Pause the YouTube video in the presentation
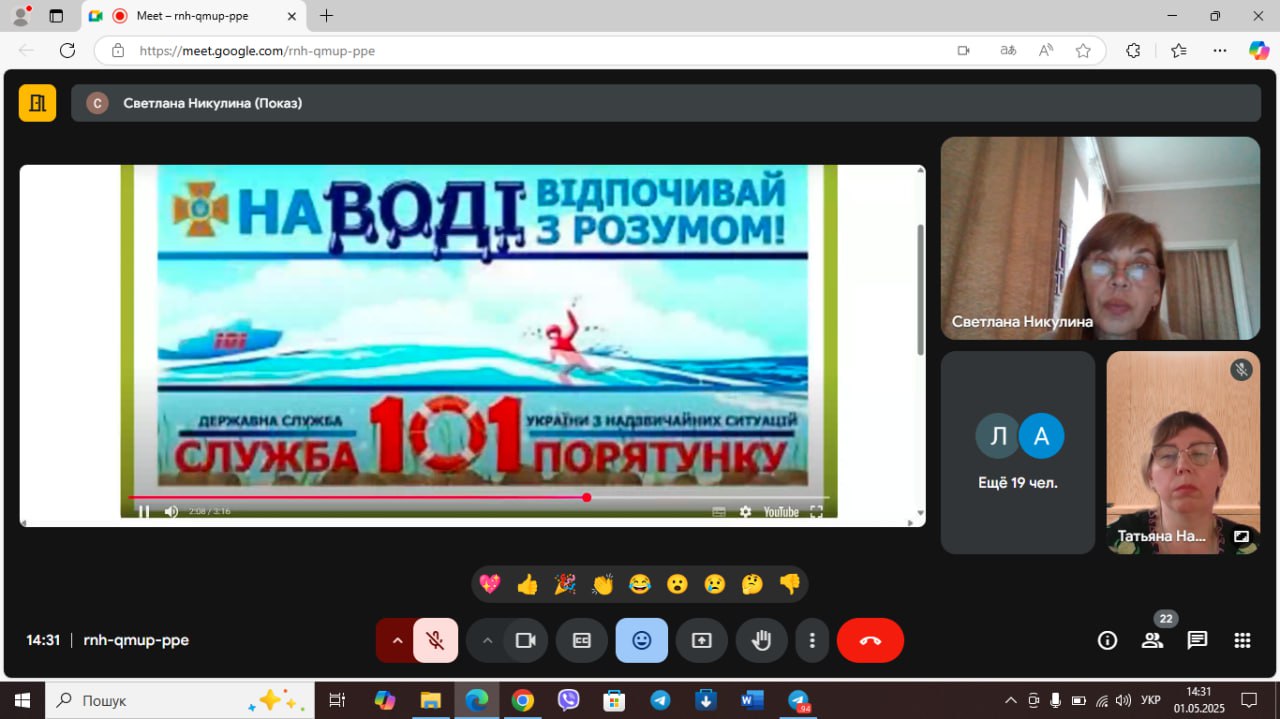The height and width of the screenshot is (719, 1280). [x=143, y=511]
